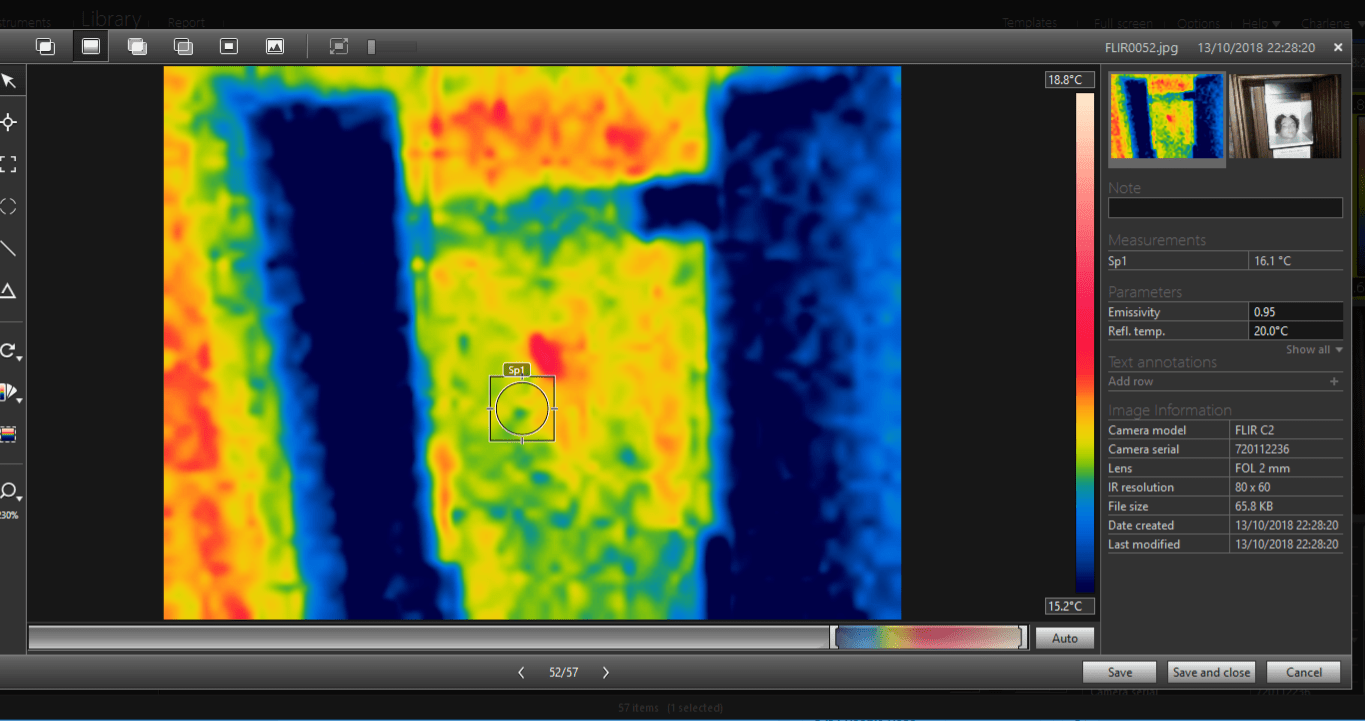Open the zoom level dropdown

tap(11, 491)
